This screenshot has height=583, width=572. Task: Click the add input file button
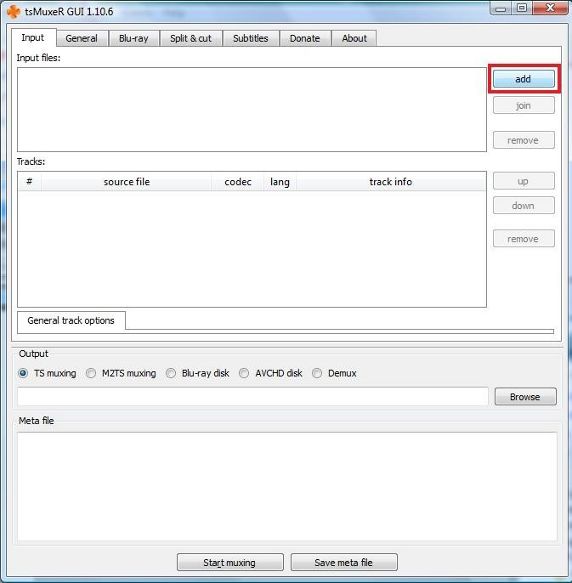coord(523,79)
